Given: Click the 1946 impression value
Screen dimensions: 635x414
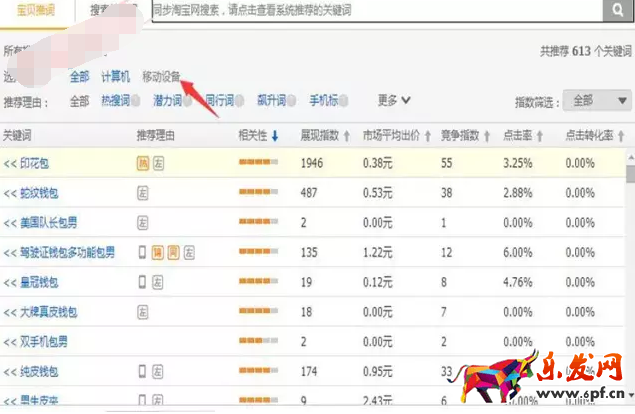Looking at the screenshot, I should [312, 163].
